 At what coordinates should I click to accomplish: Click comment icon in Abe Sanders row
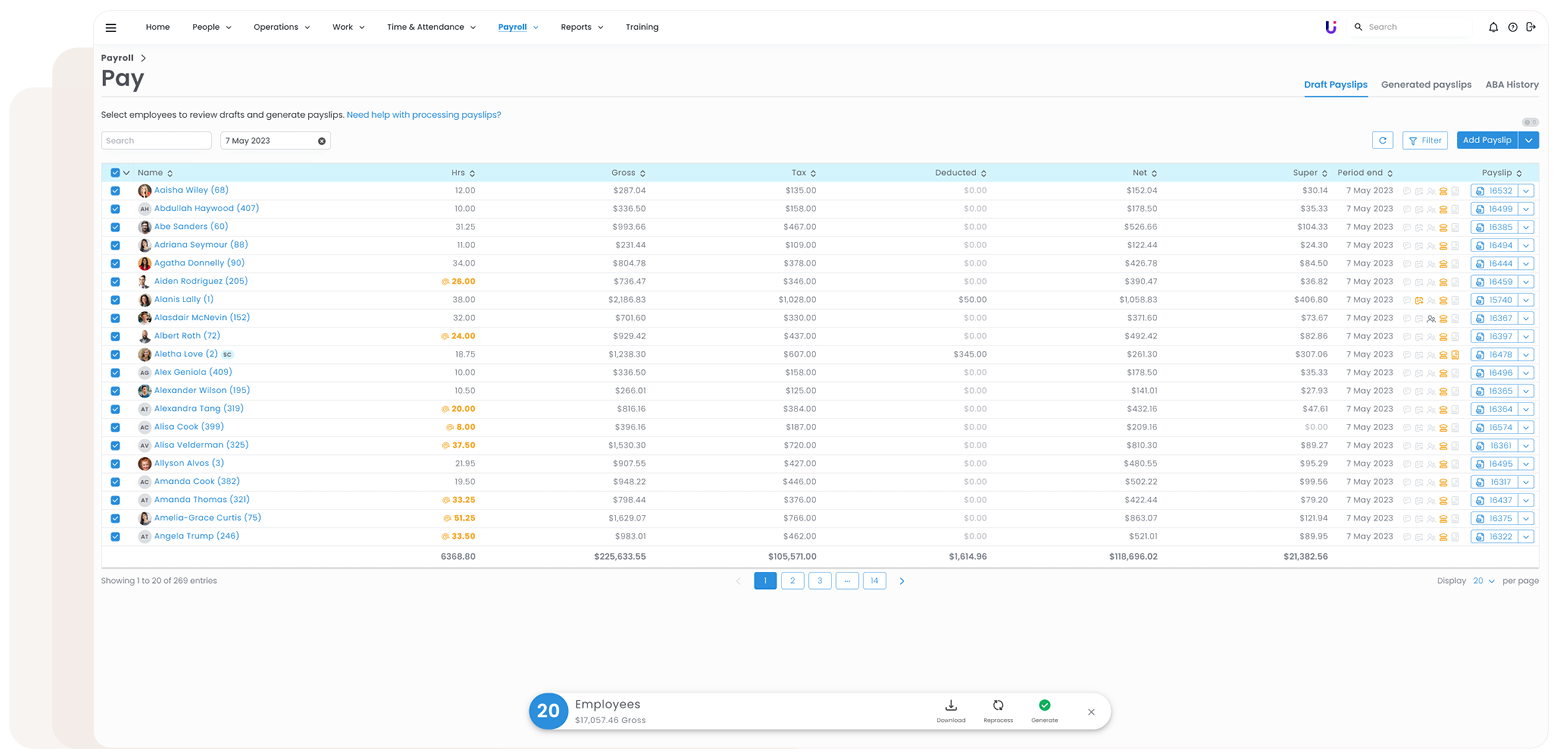pyautogui.click(x=1407, y=227)
